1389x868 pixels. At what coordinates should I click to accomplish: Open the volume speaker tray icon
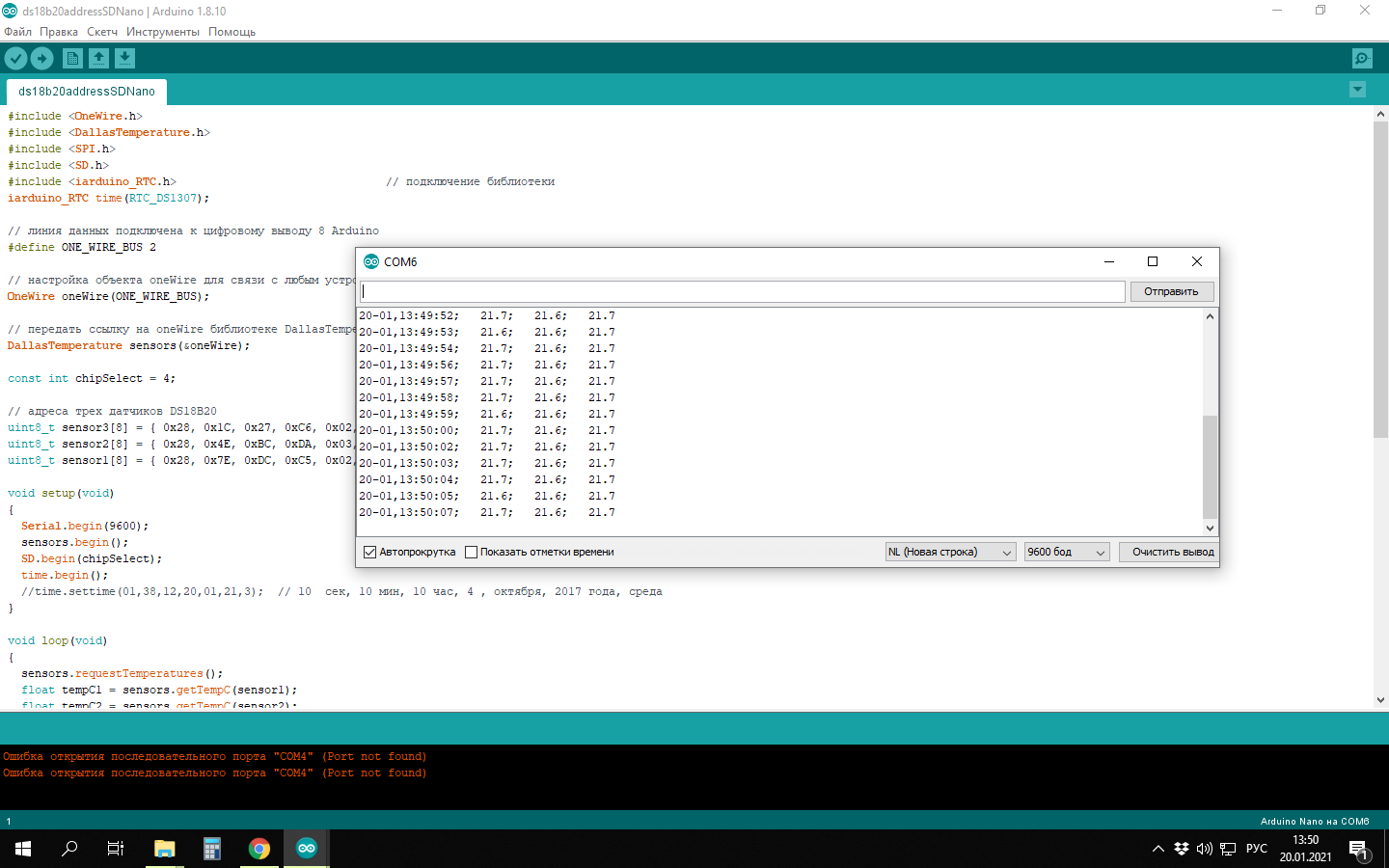click(x=1205, y=849)
